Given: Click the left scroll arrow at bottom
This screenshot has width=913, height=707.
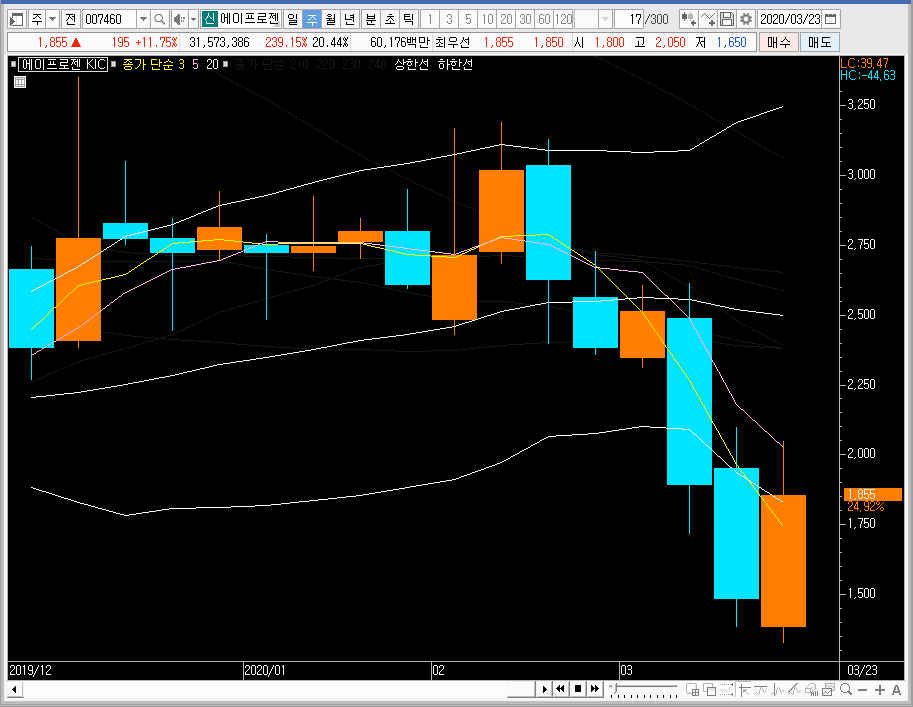Looking at the screenshot, I should point(15,690).
